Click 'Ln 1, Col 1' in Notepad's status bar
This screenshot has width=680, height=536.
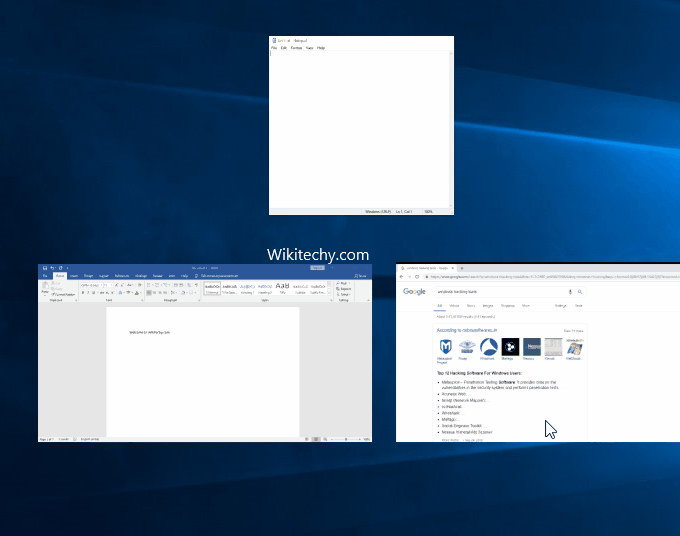(x=404, y=212)
